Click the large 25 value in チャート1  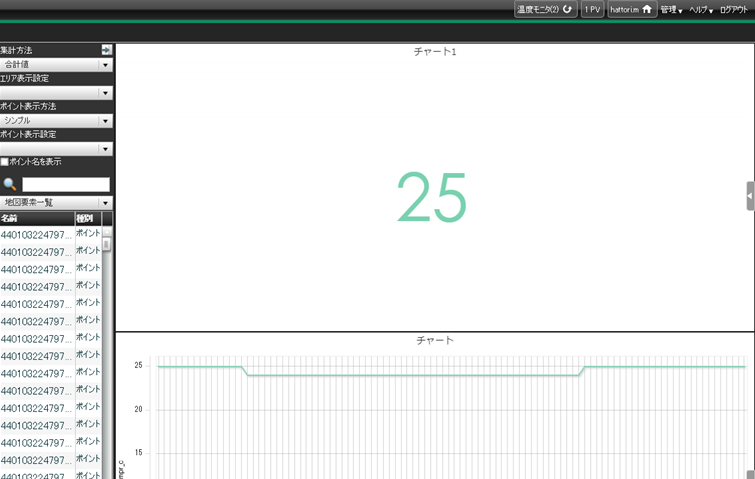click(432, 197)
